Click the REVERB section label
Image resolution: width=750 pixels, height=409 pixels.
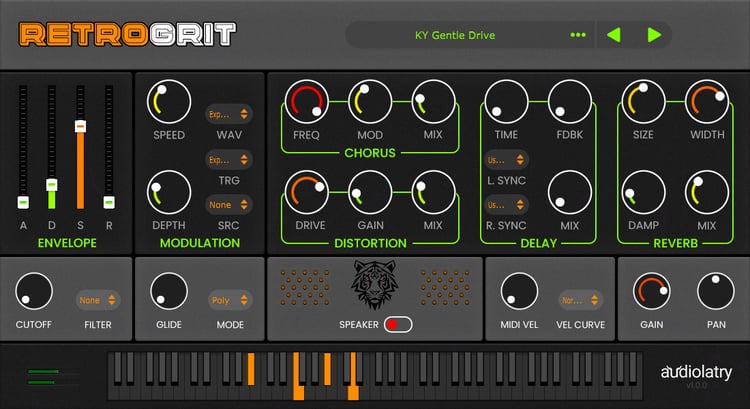coord(675,243)
